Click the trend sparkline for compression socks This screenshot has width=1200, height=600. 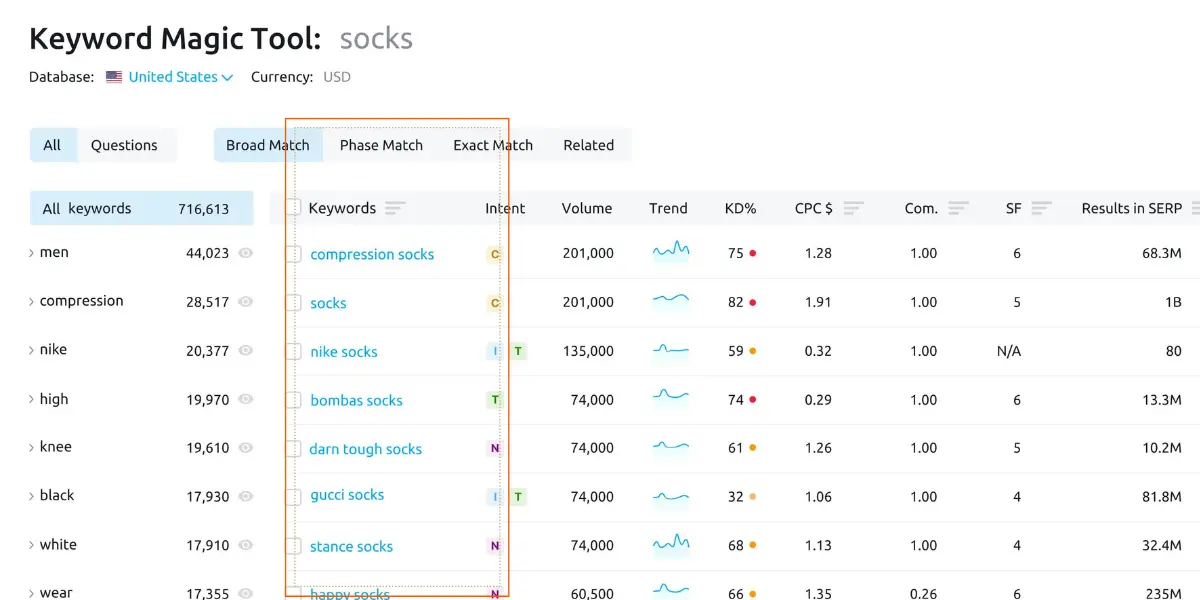pos(671,250)
